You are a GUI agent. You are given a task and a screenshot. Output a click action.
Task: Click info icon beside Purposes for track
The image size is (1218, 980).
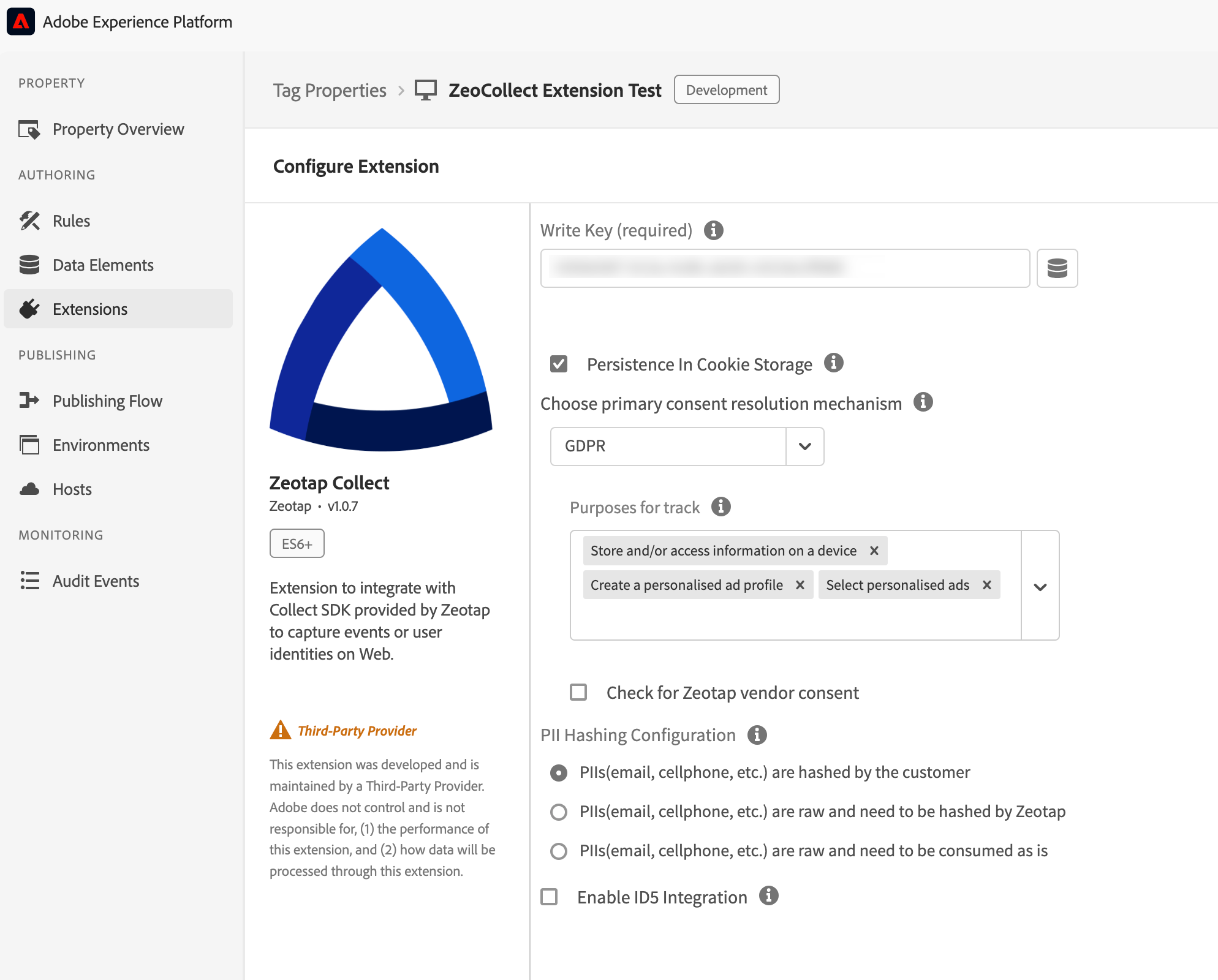[721, 507]
